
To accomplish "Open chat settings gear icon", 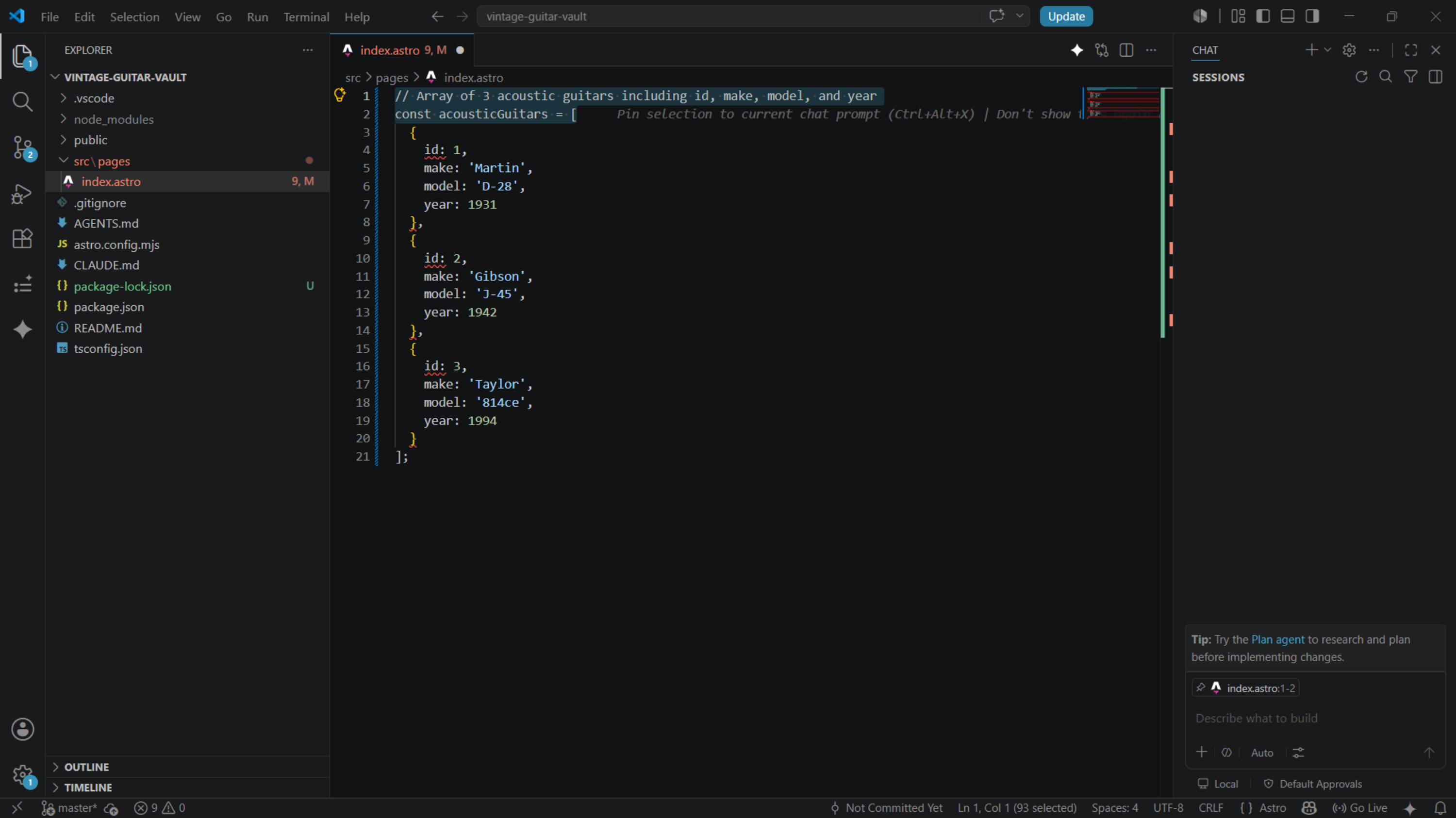I will 1349,50.
